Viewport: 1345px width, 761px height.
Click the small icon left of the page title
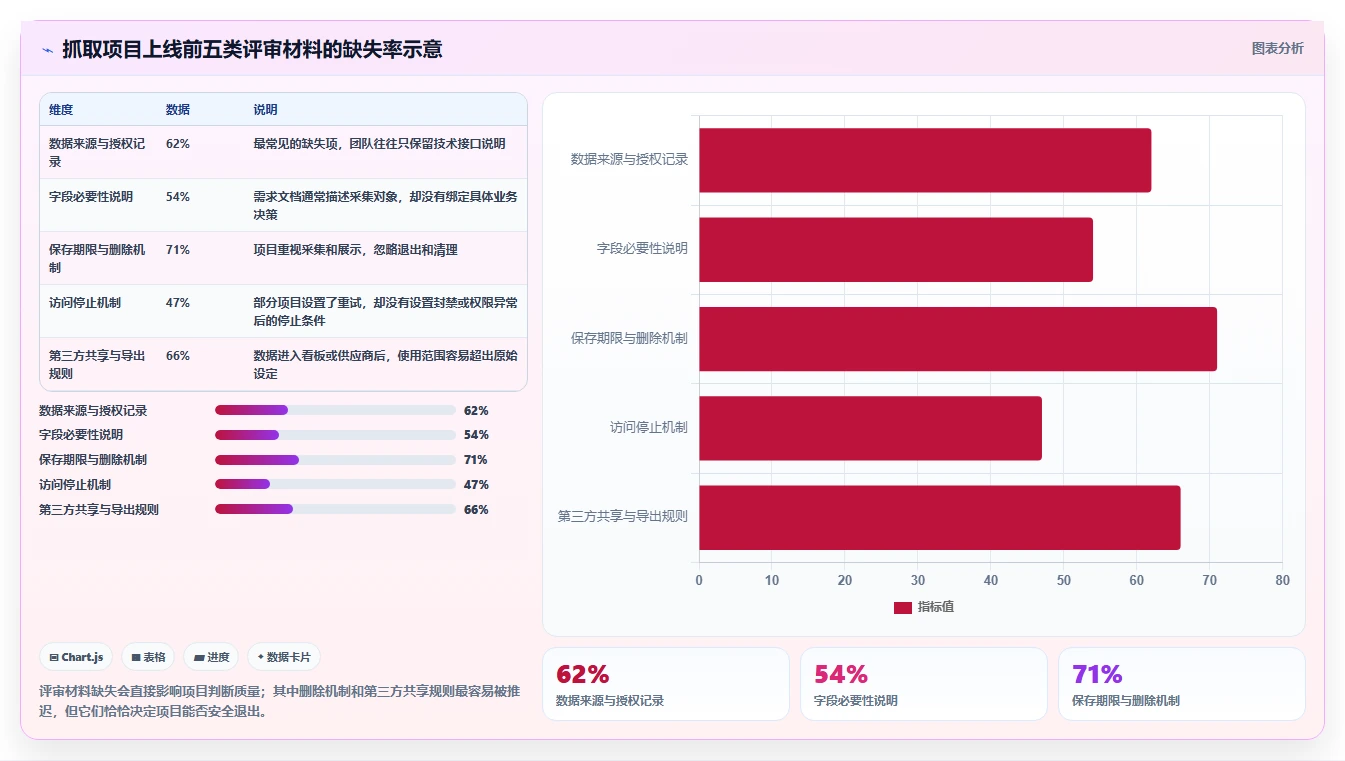point(47,49)
